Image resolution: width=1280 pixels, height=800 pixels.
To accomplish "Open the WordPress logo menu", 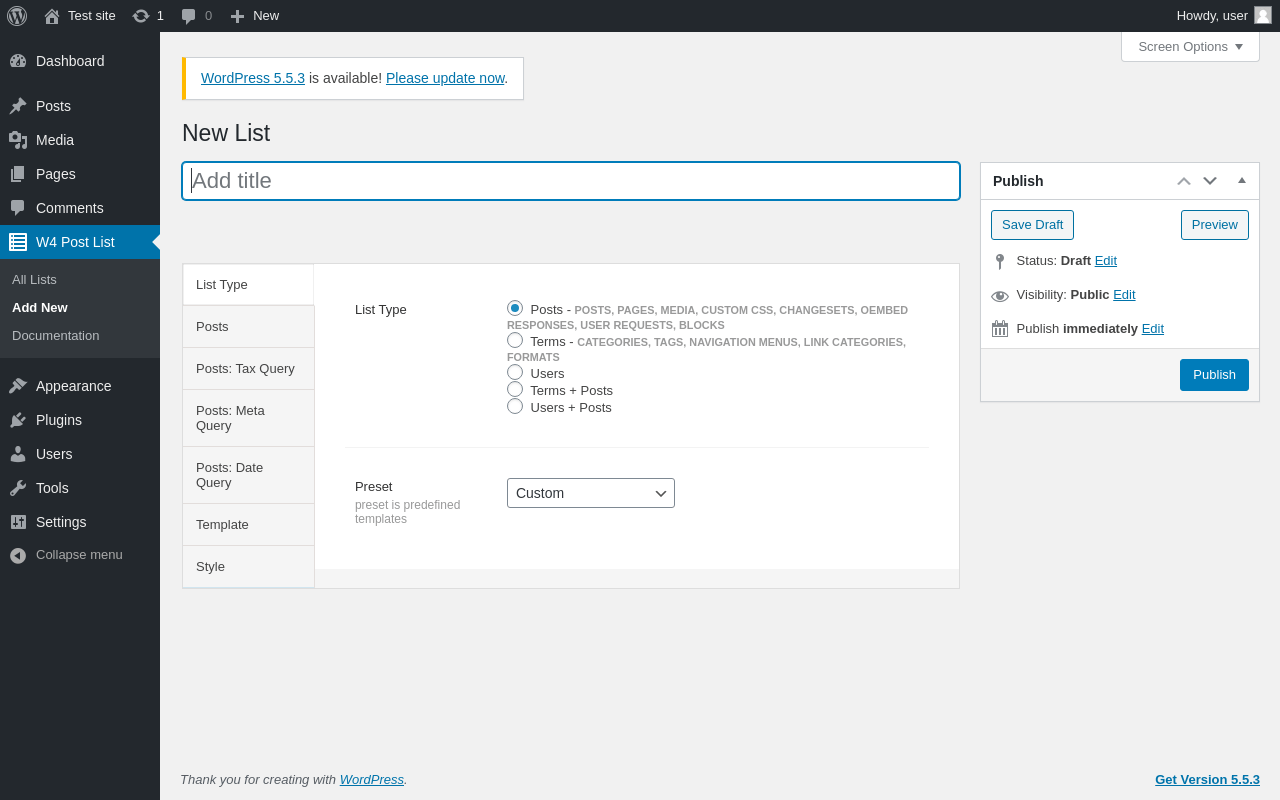I will 17,16.
